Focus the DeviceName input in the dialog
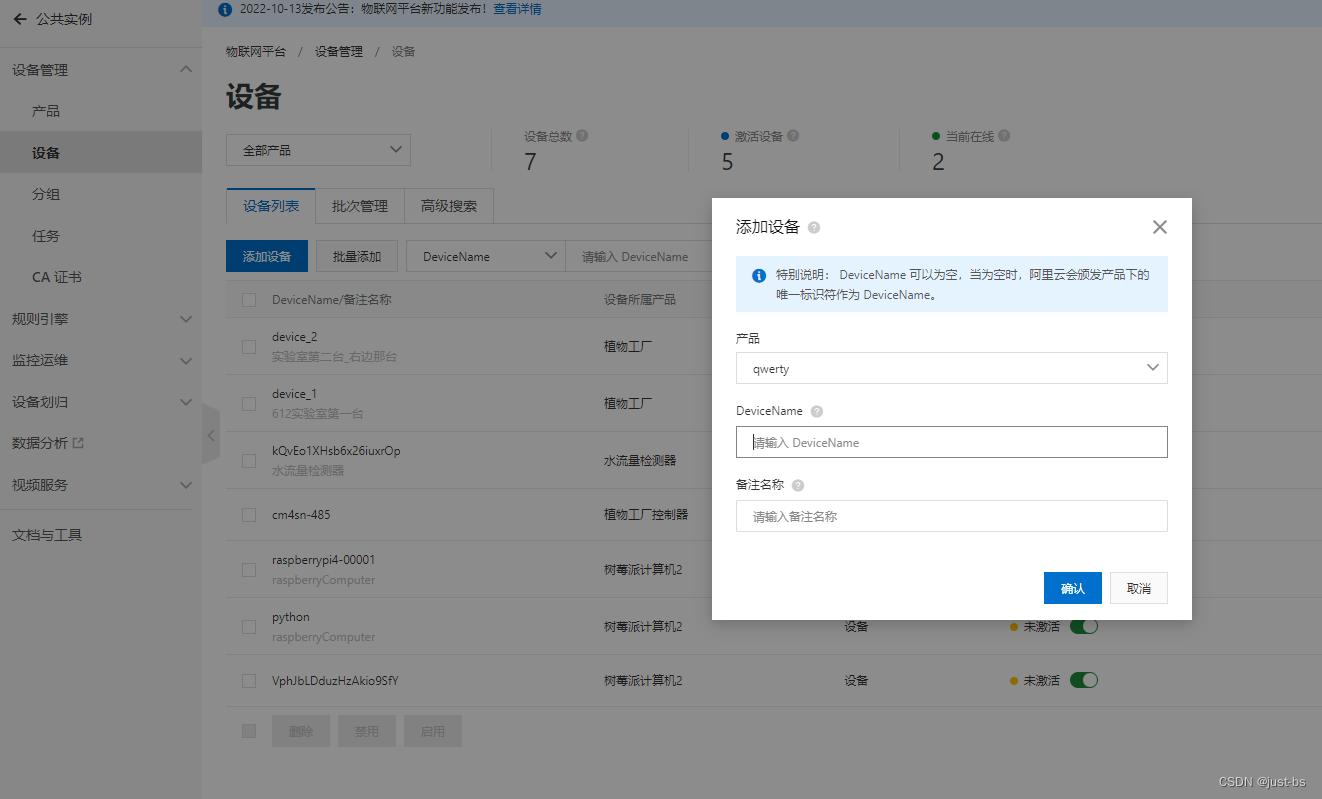The height and width of the screenshot is (799, 1322). point(952,442)
